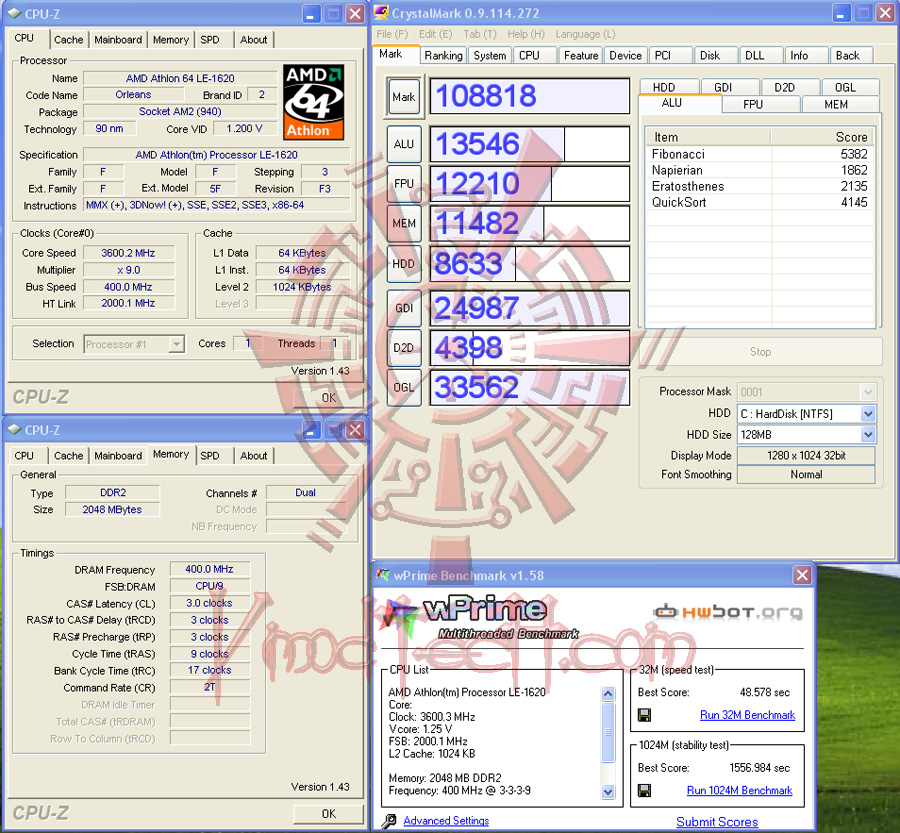The image size is (900, 833).
Task: Click the Font Smoothing Normal button
Action: click(806, 474)
